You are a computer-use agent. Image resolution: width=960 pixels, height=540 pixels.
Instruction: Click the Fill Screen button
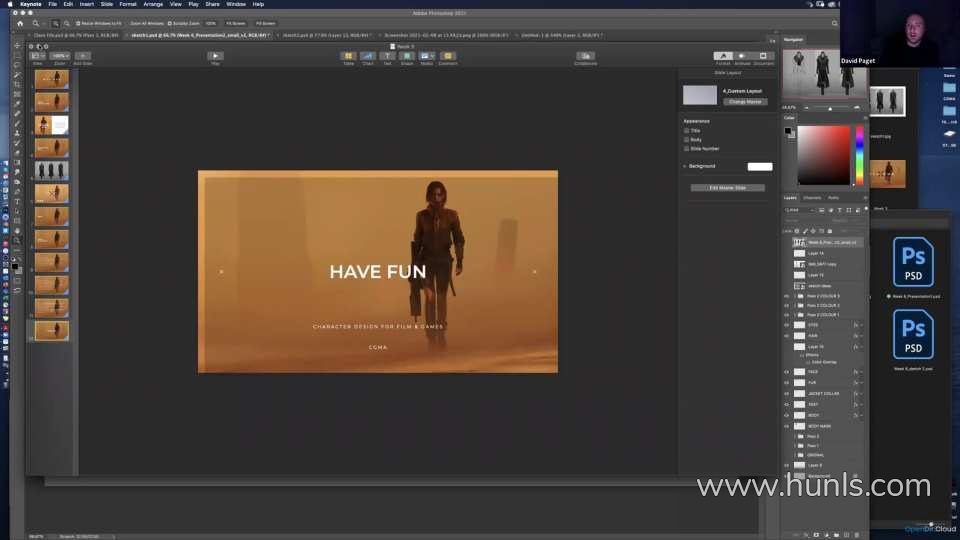(x=265, y=23)
